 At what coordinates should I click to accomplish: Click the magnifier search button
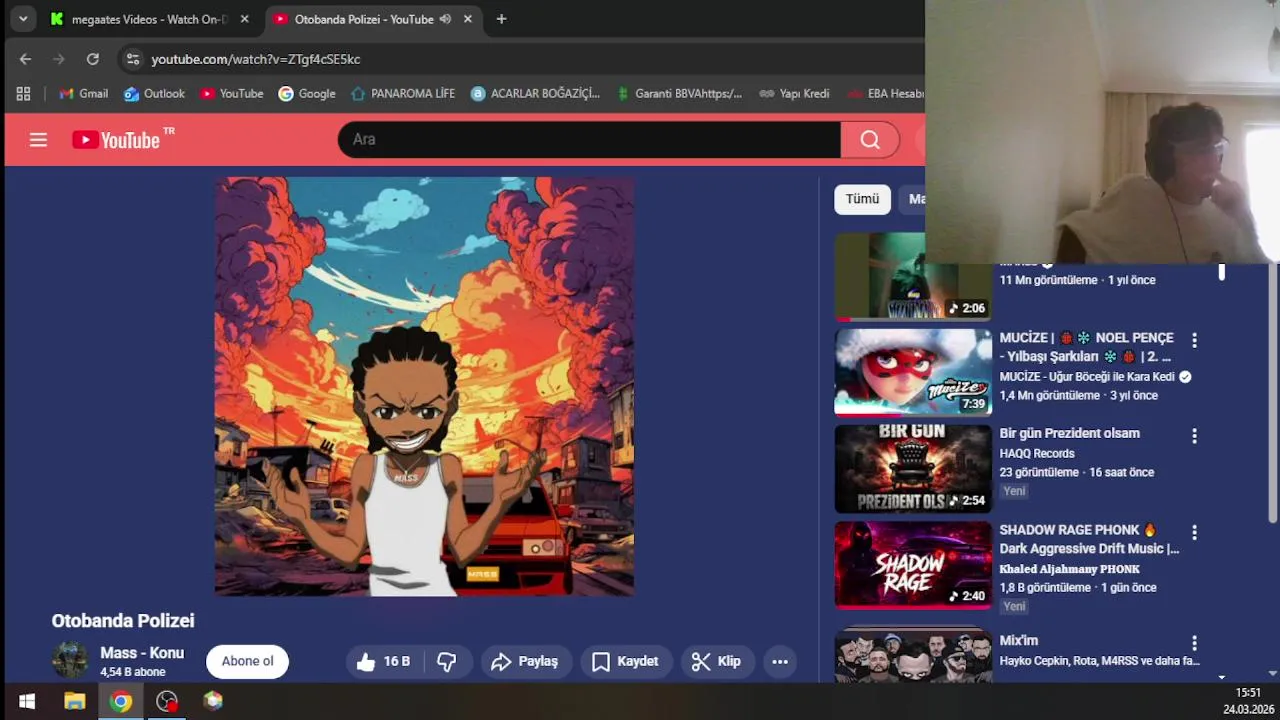(x=870, y=140)
